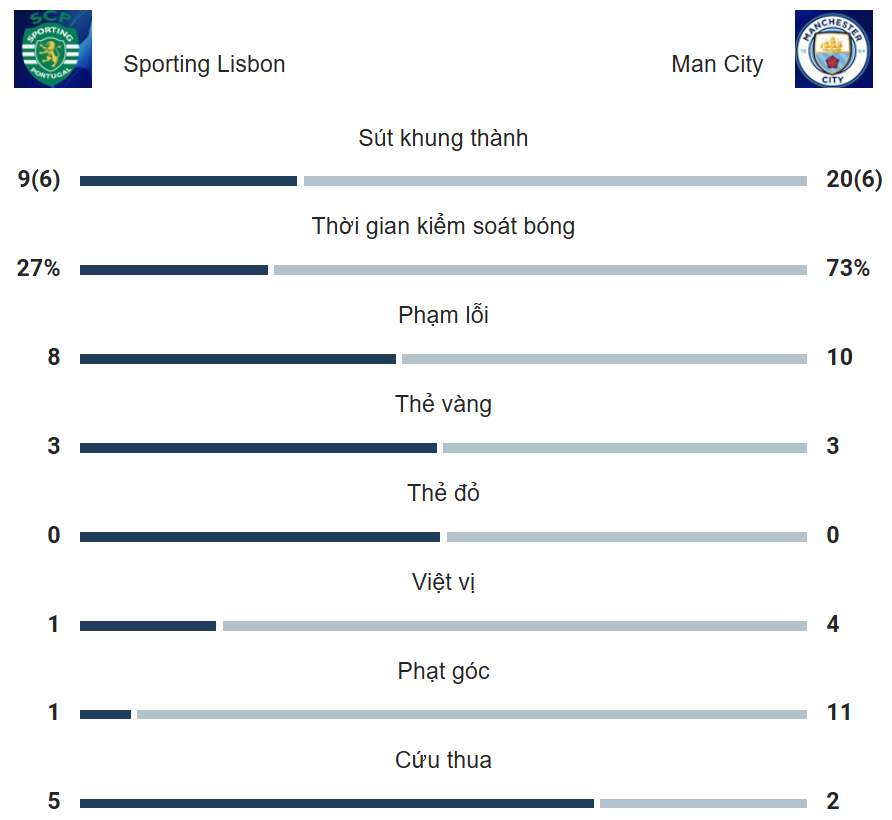Select the Thẻ đỏ stat label
This screenshot has width=892, height=820.
443,493
